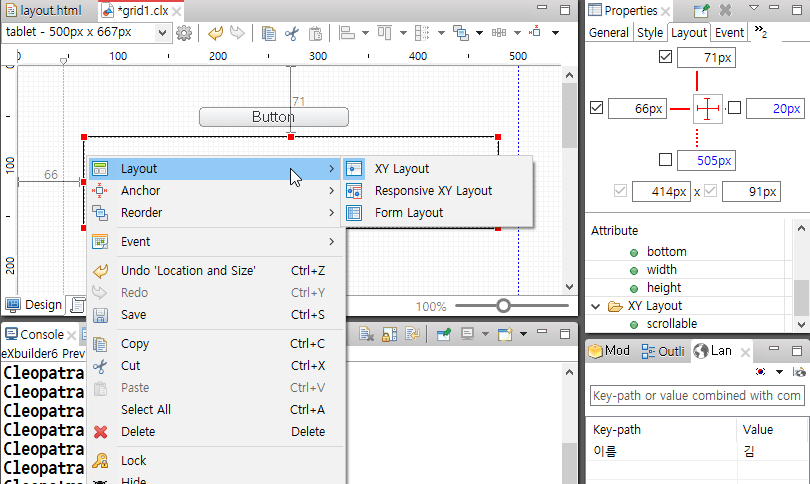Screen dimensions: 810x484
Task: Click the Clear Console icon
Action: [x=366, y=334]
